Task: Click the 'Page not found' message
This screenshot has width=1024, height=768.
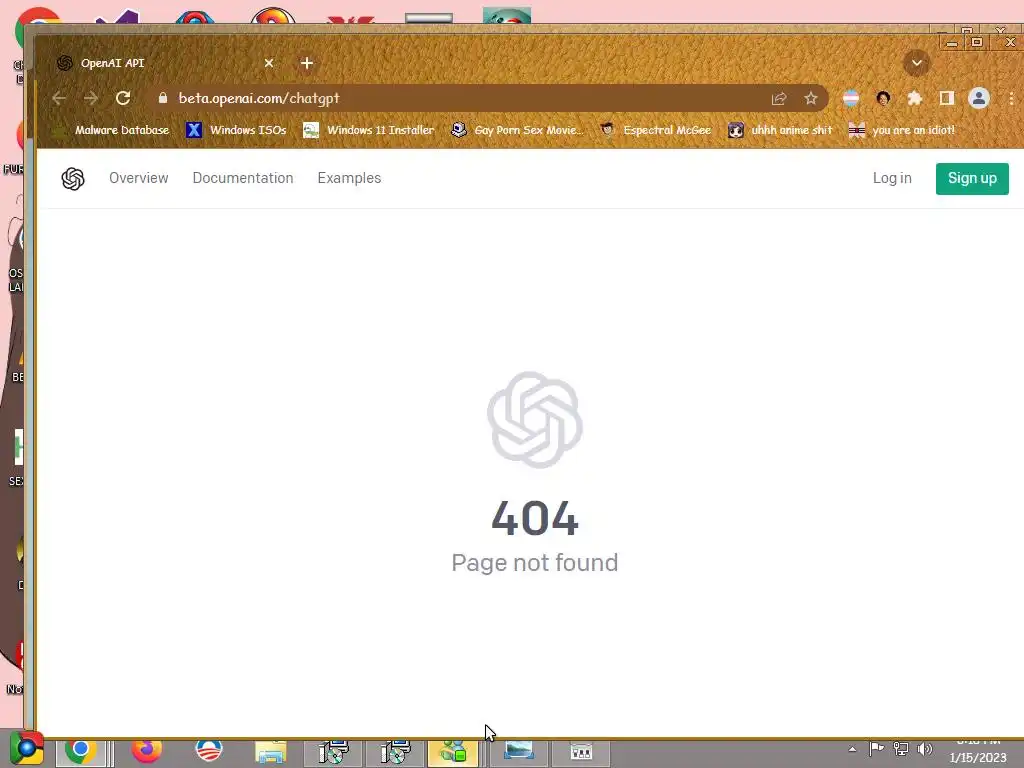Action: (535, 562)
